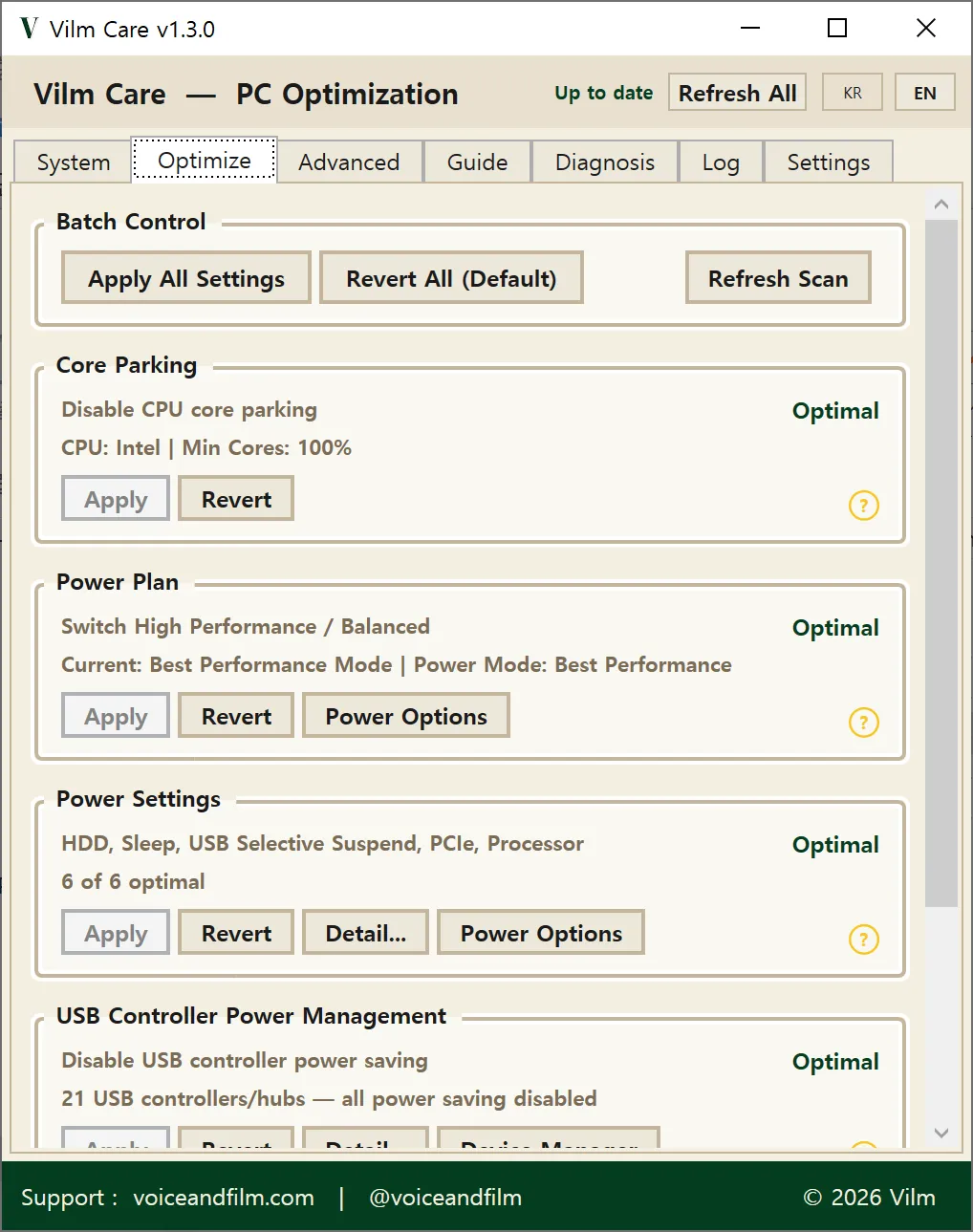Image resolution: width=973 pixels, height=1232 pixels.
Task: Click 'Switch High Performance / Balanced' text
Action: [x=246, y=626]
